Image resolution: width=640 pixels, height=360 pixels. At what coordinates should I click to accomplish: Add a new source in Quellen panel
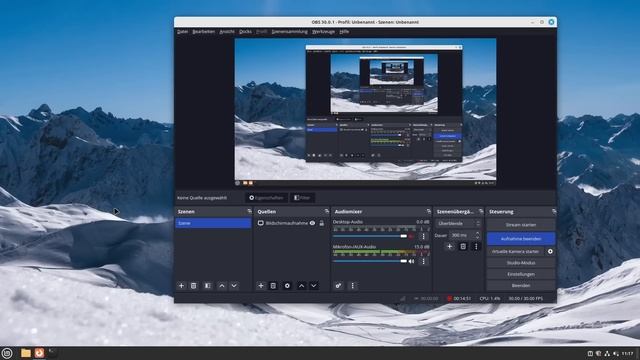(x=261, y=286)
